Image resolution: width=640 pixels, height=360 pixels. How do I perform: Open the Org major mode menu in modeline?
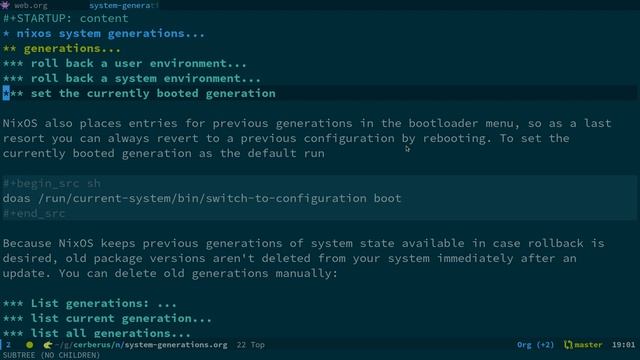[x=524, y=345]
